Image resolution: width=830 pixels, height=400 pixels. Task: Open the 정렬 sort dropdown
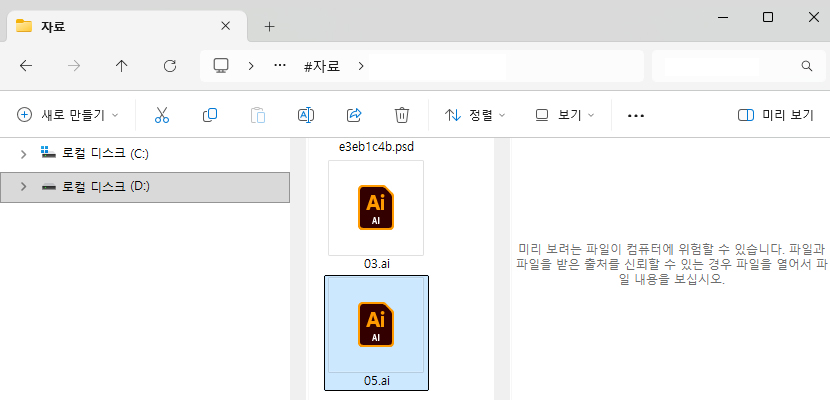475,115
